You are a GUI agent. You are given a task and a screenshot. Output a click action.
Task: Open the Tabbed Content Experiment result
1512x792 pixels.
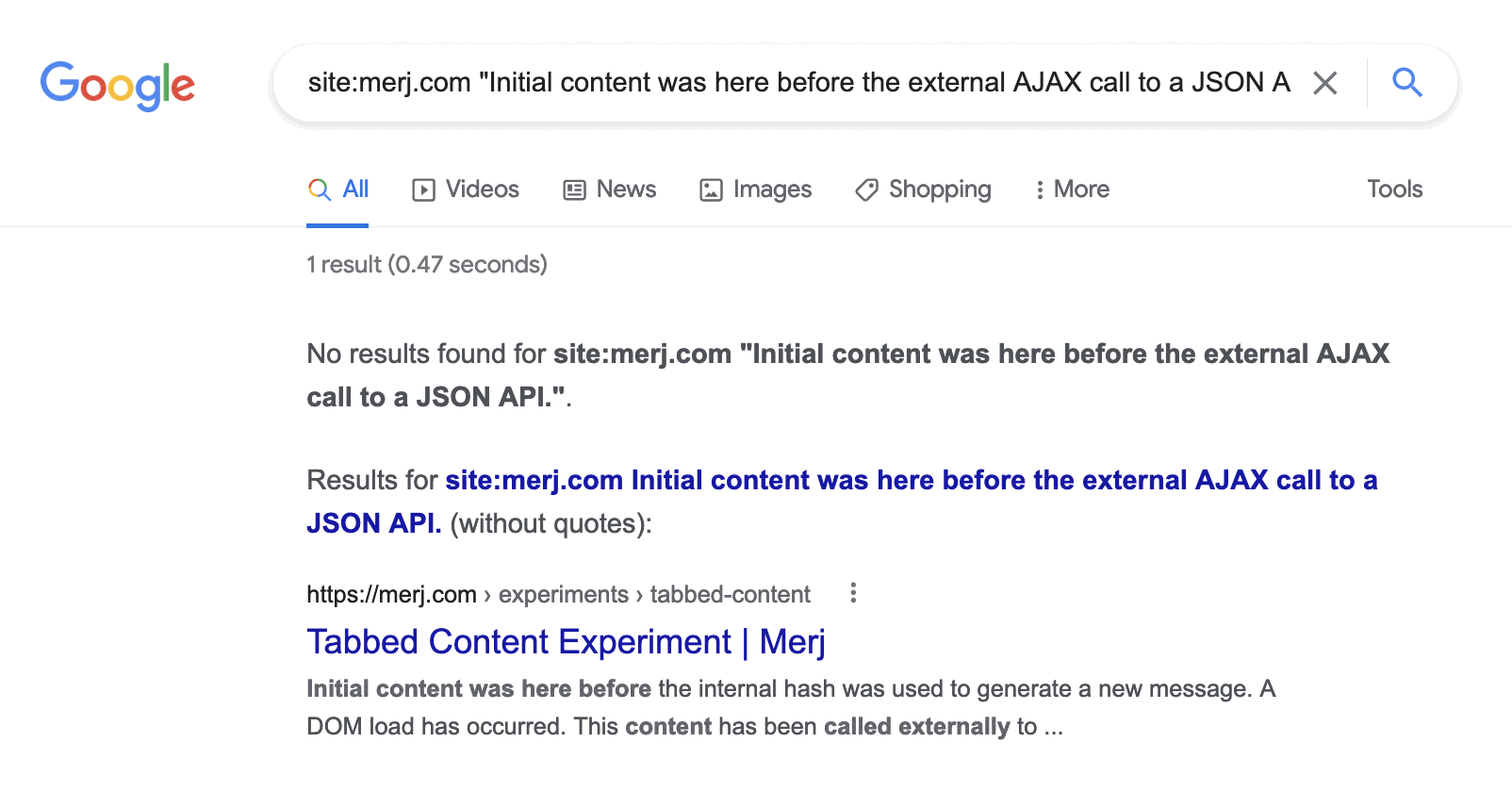566,642
